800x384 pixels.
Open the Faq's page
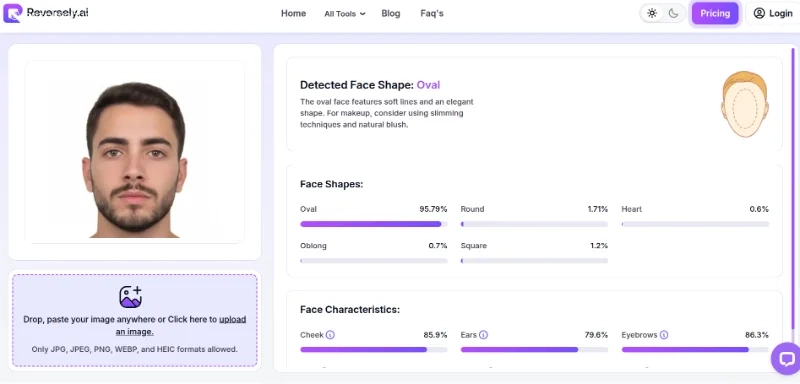[x=432, y=13]
